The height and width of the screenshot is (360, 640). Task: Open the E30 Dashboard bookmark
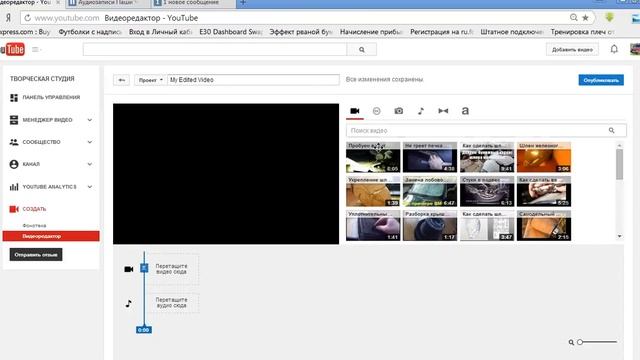(x=231, y=31)
